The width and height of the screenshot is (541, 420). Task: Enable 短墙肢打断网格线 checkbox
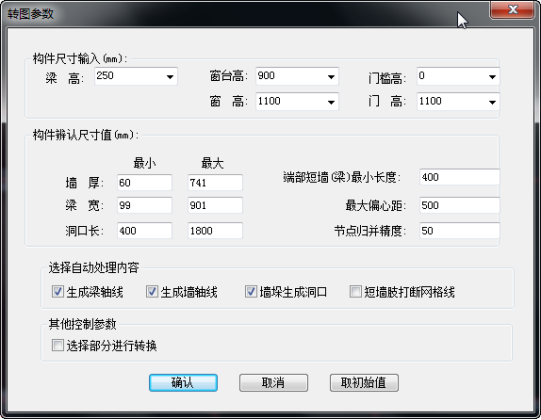click(355, 292)
